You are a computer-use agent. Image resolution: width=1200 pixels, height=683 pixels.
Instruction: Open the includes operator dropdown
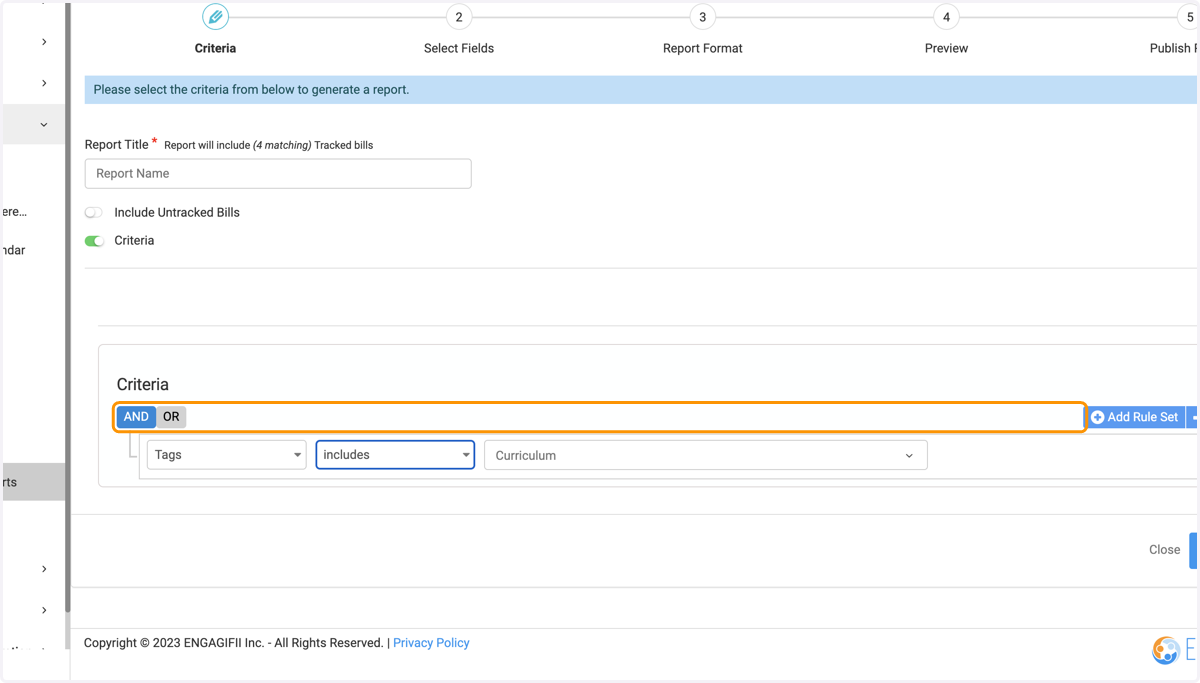coord(395,455)
